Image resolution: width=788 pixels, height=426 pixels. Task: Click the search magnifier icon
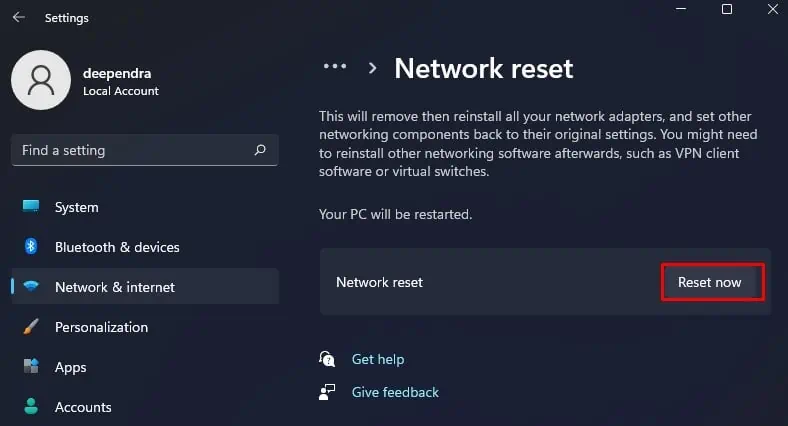pyautogui.click(x=260, y=150)
